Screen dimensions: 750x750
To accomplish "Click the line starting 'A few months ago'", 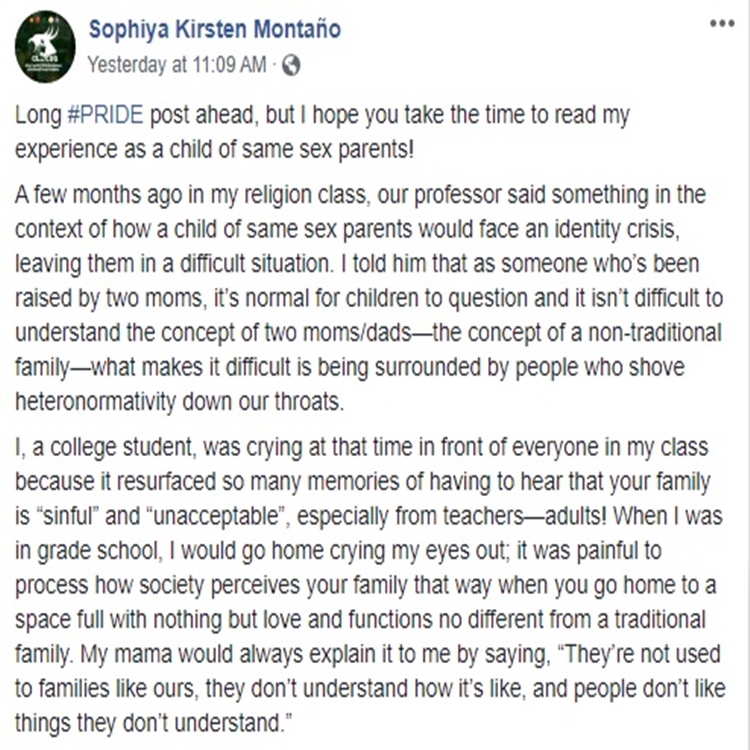I will coord(360,196).
